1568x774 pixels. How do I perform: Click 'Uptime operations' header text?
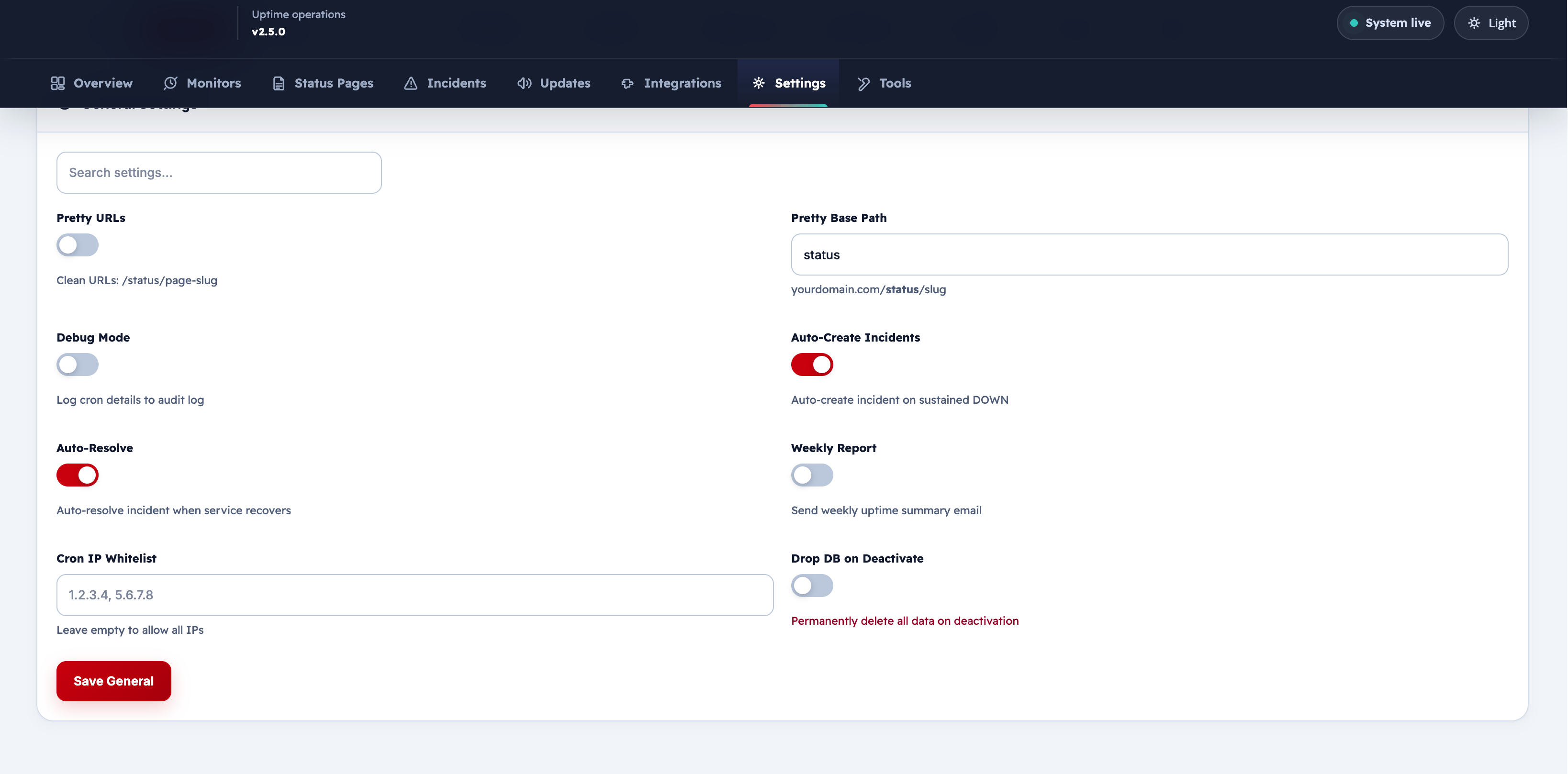pyautogui.click(x=298, y=14)
